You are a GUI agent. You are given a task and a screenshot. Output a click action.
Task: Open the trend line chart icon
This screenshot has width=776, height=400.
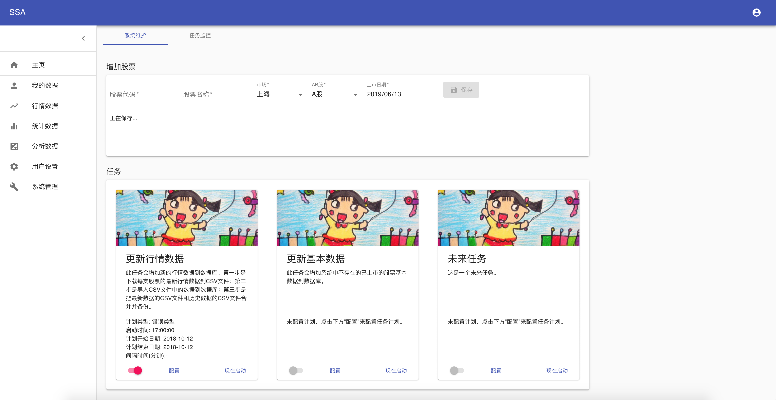[14, 105]
